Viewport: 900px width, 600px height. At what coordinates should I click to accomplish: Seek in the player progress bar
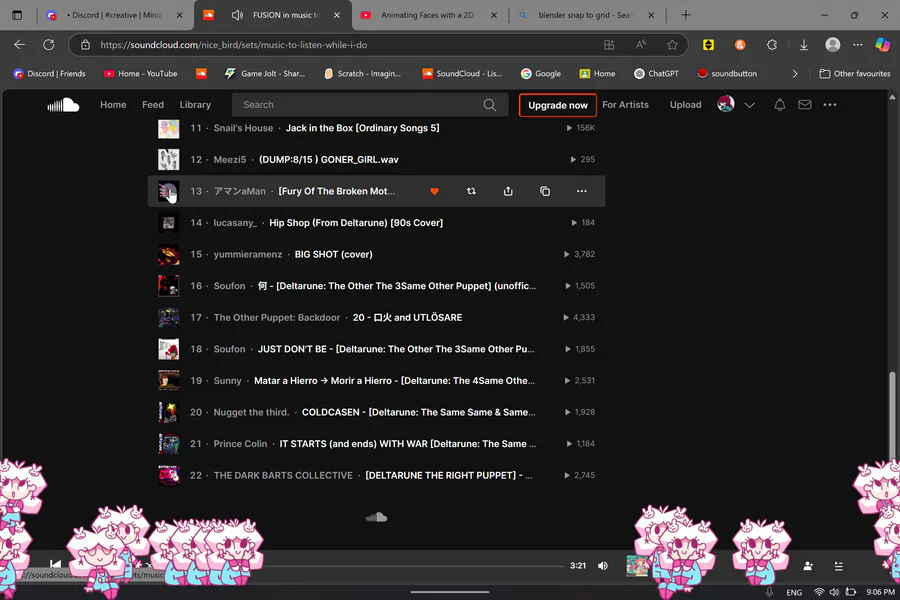point(413,566)
